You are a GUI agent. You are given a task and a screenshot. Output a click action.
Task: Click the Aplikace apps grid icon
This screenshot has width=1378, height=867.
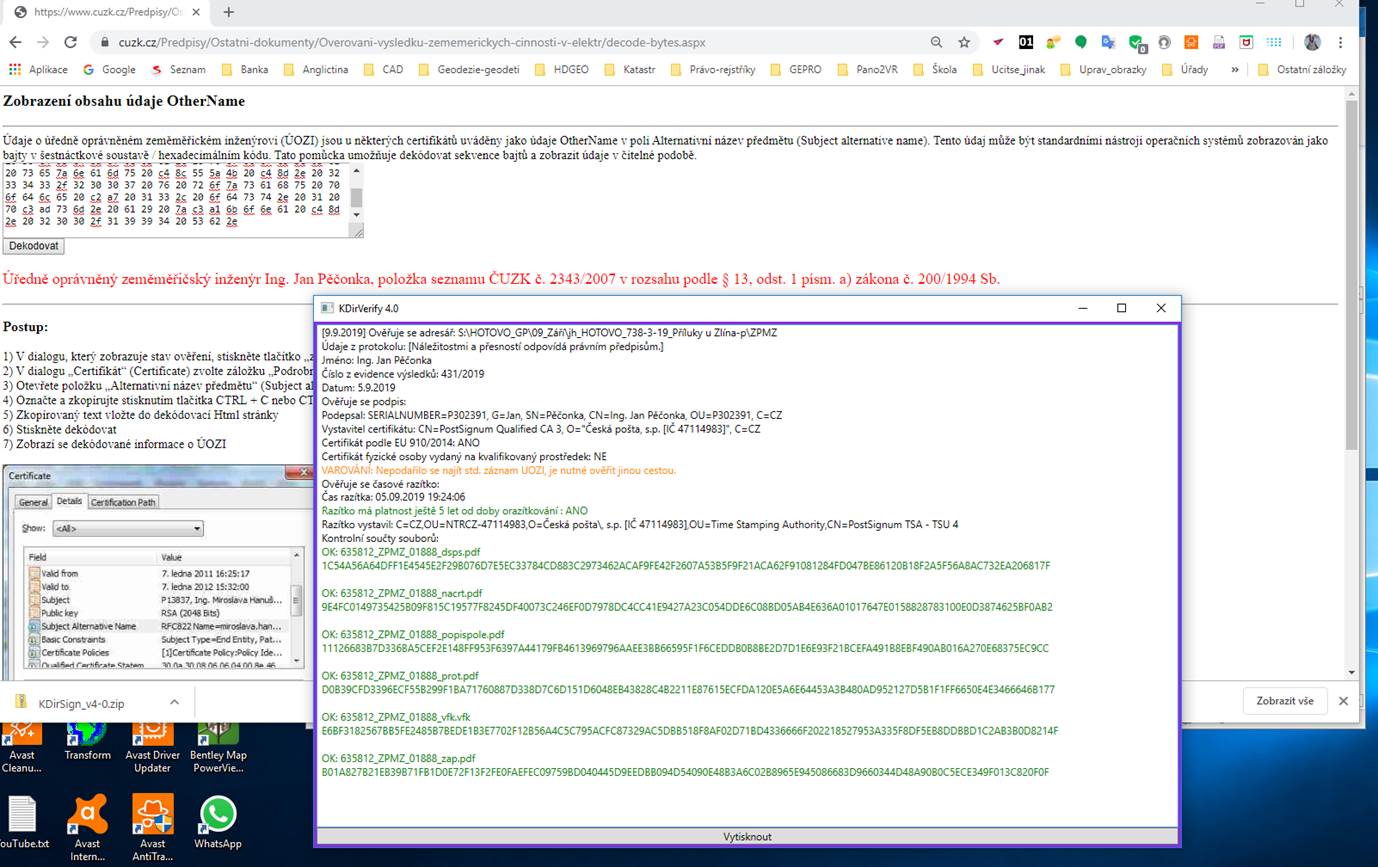14,70
